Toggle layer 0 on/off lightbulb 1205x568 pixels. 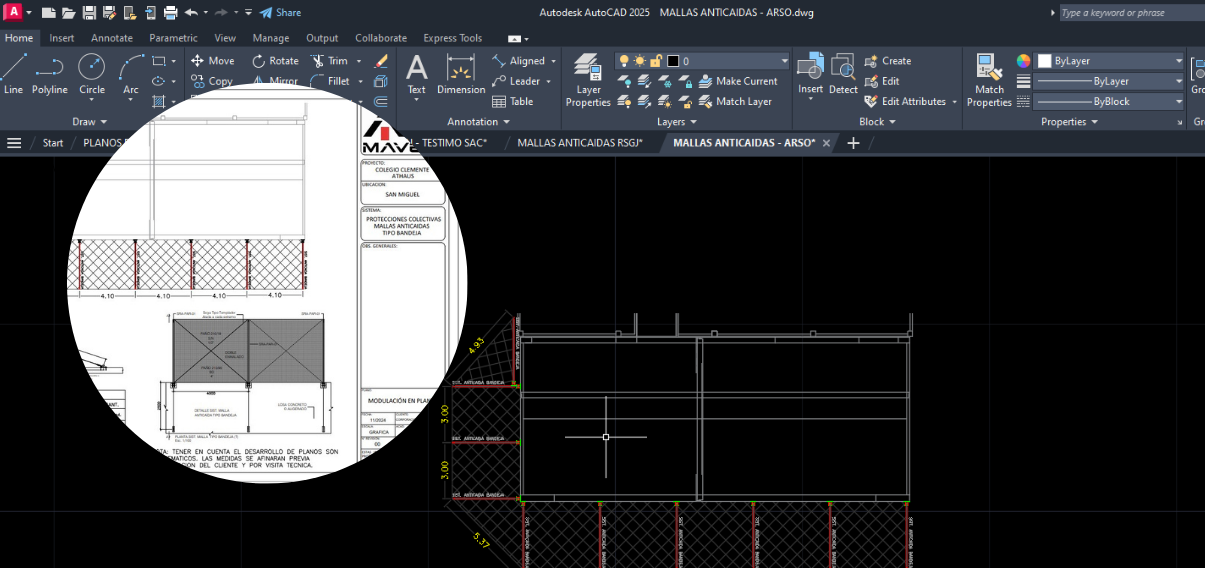pyautogui.click(x=624, y=61)
